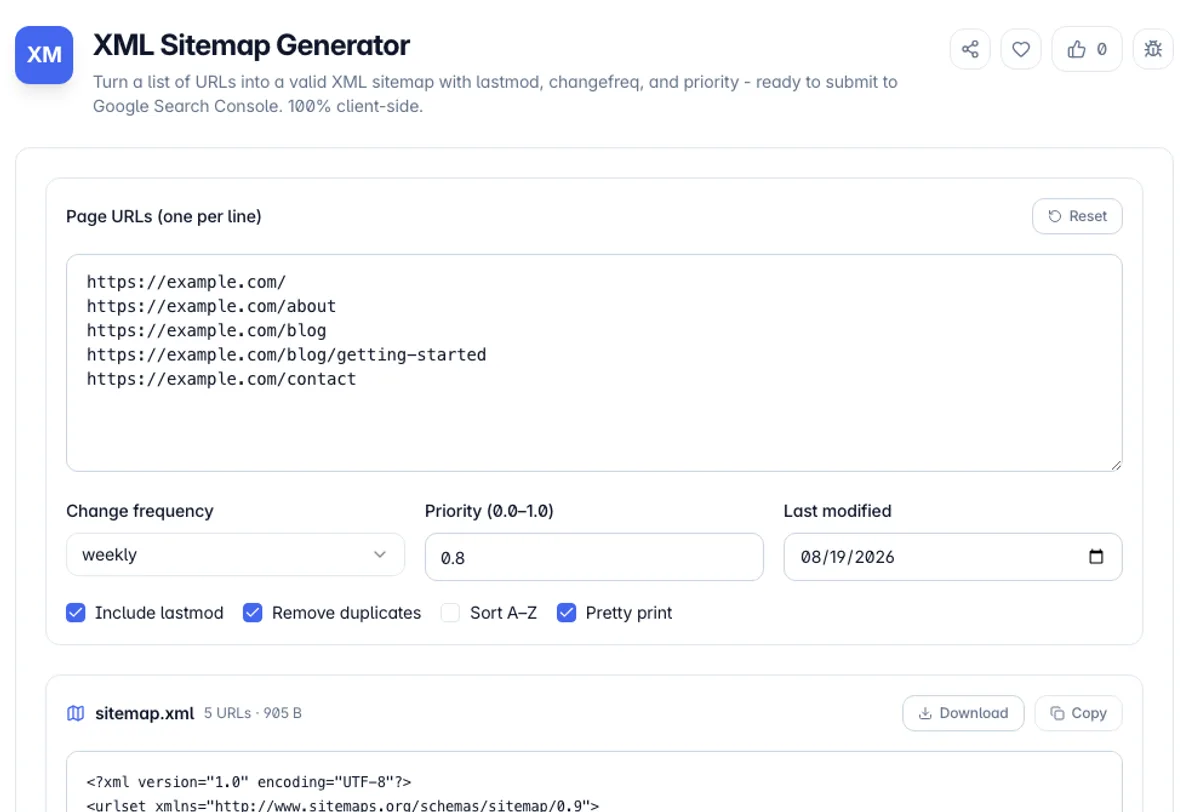Click the XM app logo icon

pos(44,55)
